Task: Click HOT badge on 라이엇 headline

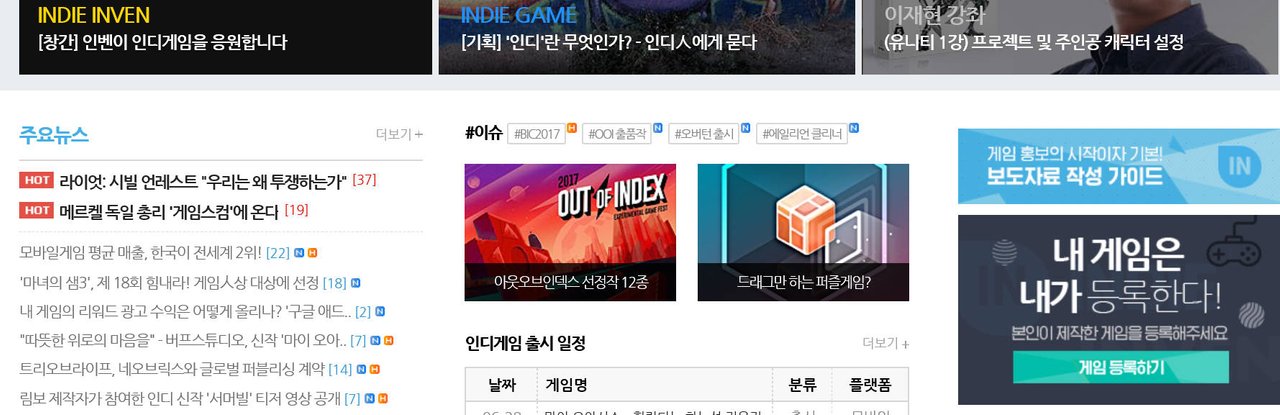Action: point(36,181)
